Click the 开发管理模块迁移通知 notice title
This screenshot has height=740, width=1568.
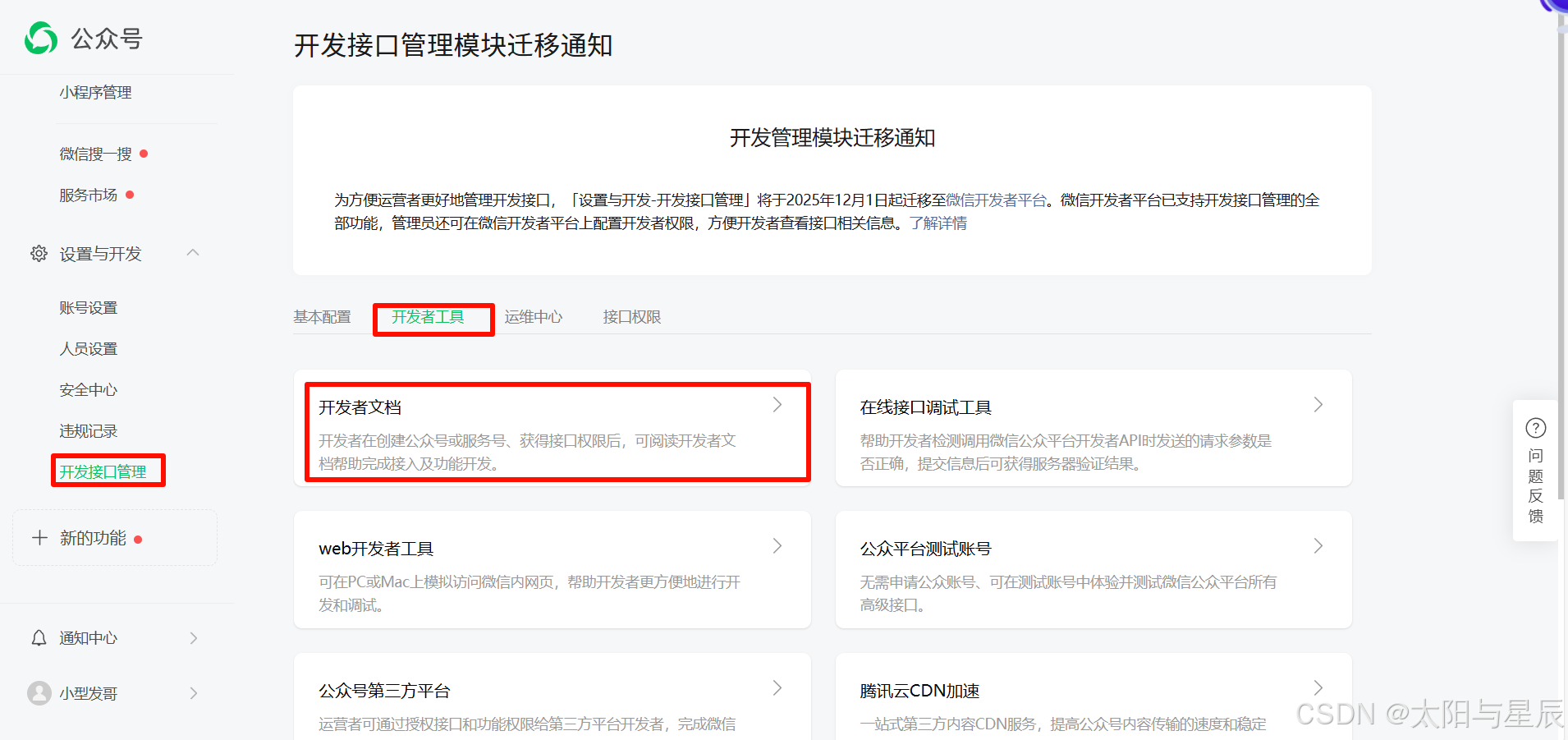(x=832, y=138)
